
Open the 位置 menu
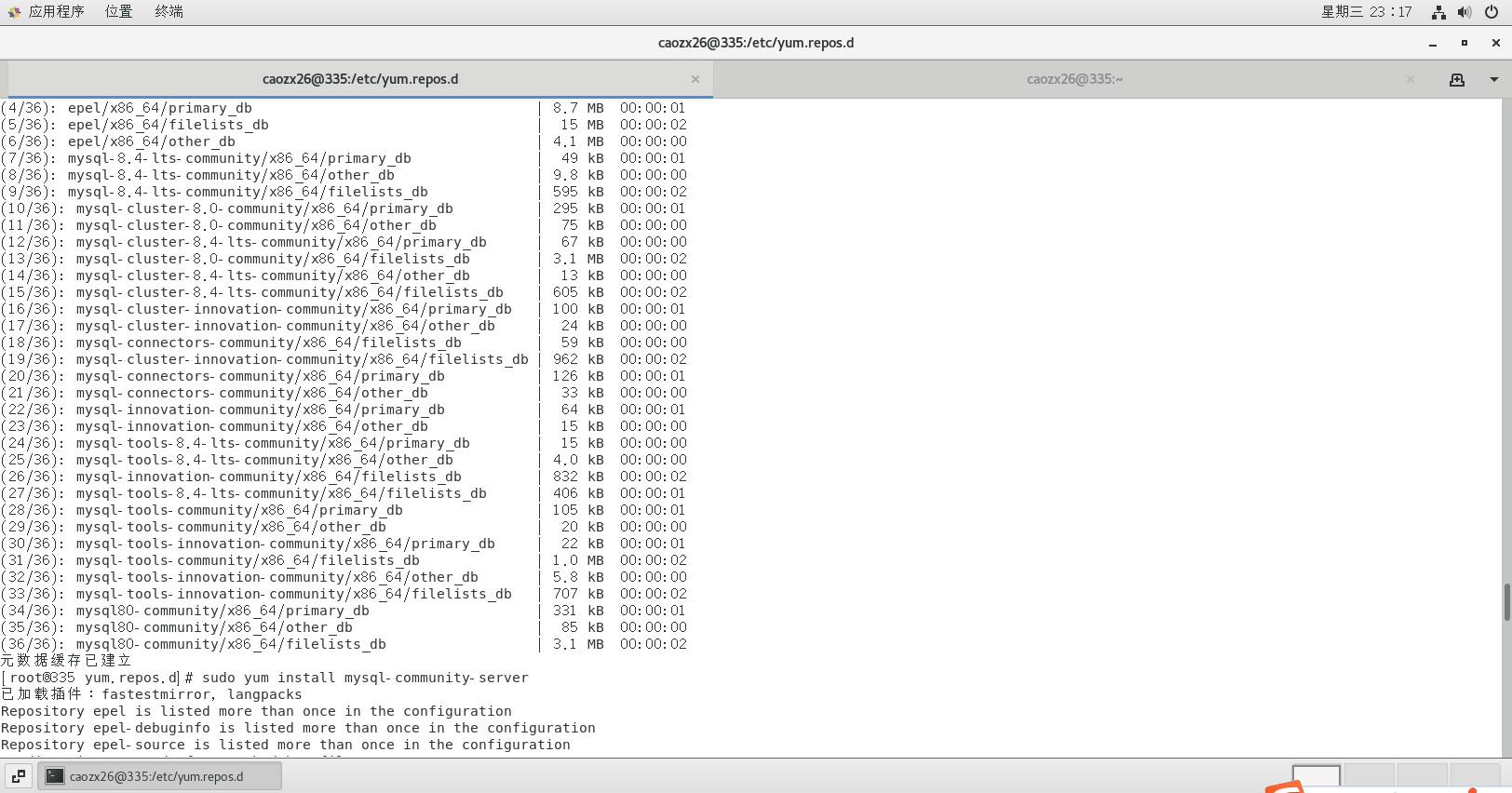click(x=118, y=11)
